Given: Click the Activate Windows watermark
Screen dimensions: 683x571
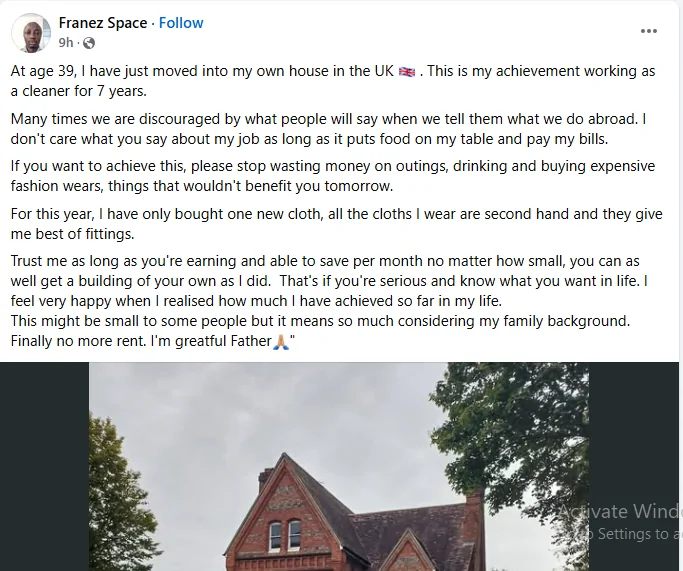Looking at the screenshot, I should click(620, 512).
